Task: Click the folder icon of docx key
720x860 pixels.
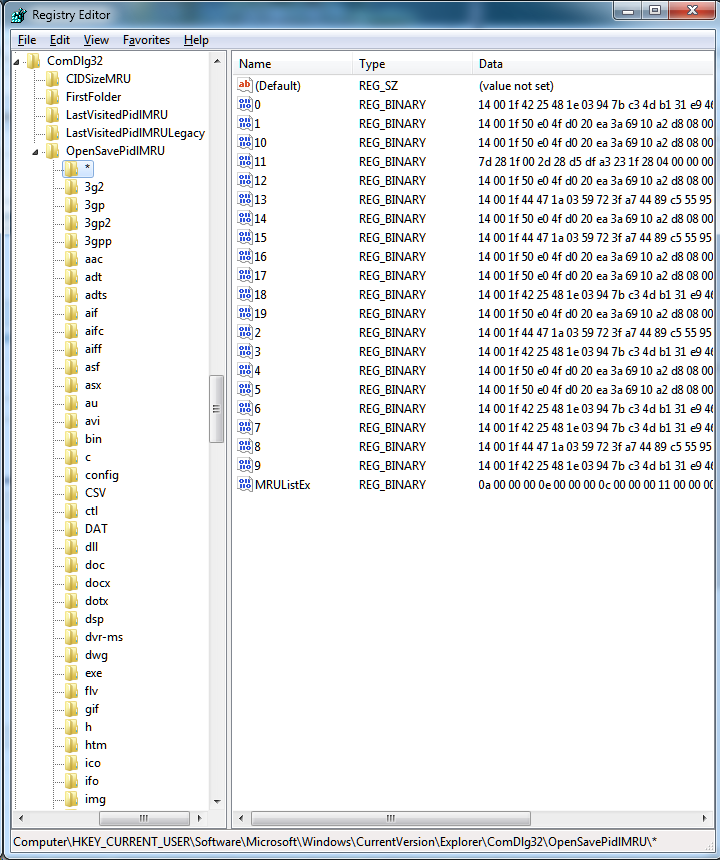Action: point(72,583)
